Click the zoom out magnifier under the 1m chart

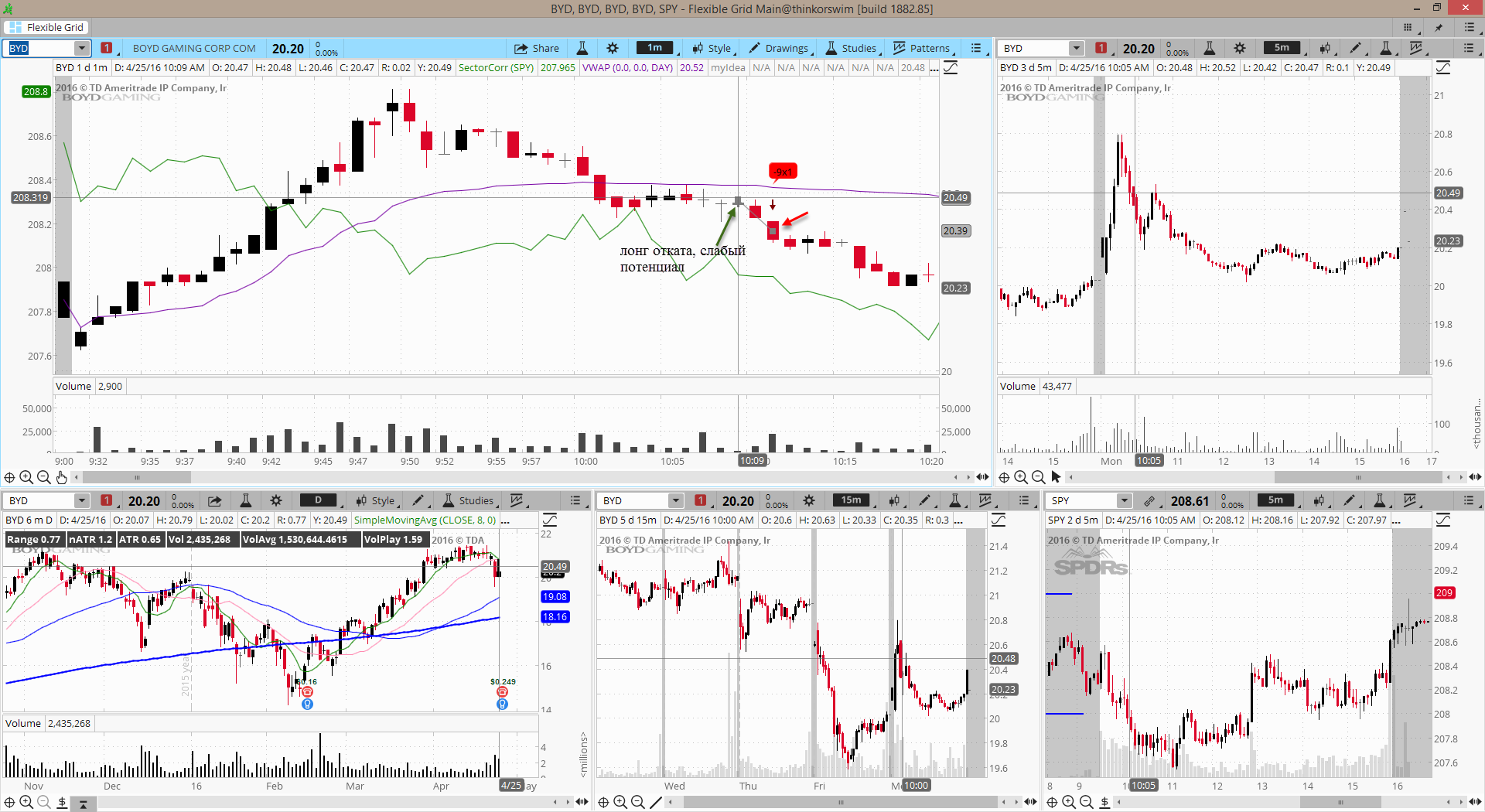pyautogui.click(x=43, y=477)
